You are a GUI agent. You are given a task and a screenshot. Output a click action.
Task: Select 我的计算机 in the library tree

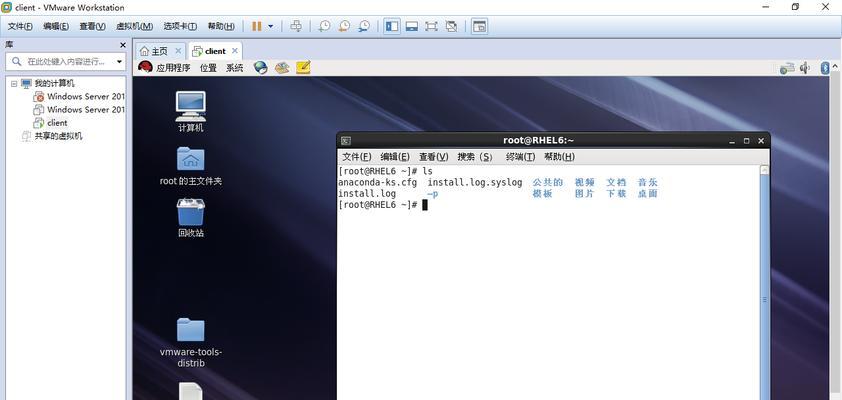click(54, 84)
